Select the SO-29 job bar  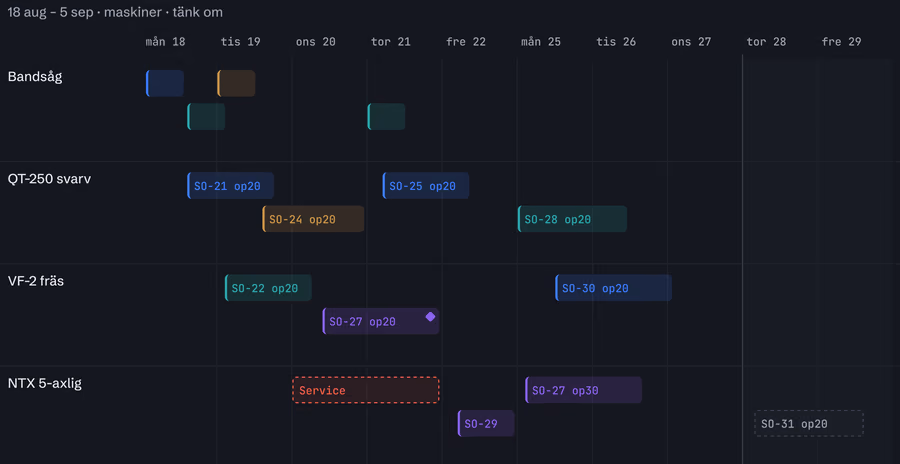(x=486, y=423)
